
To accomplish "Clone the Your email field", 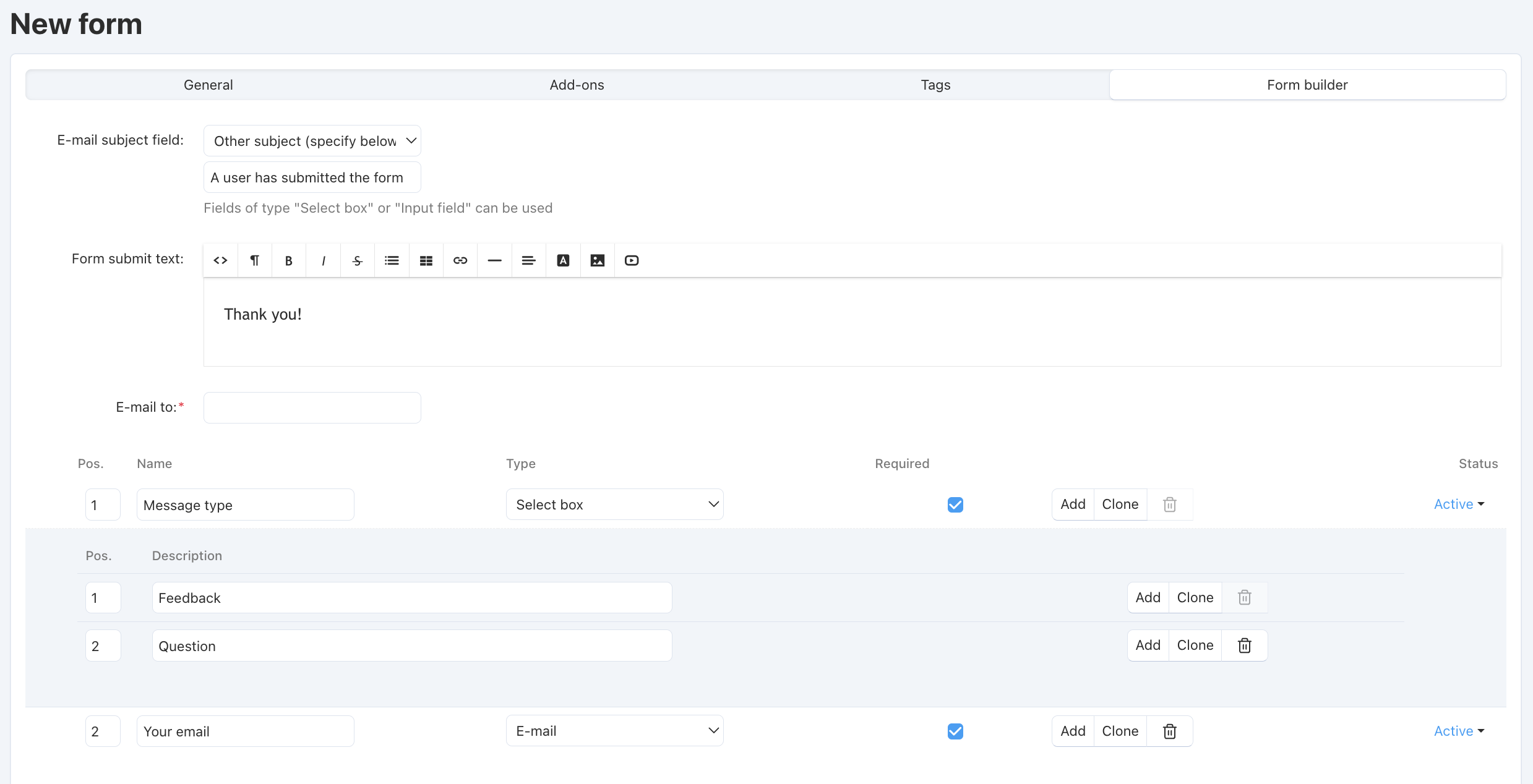I will [x=1120, y=731].
